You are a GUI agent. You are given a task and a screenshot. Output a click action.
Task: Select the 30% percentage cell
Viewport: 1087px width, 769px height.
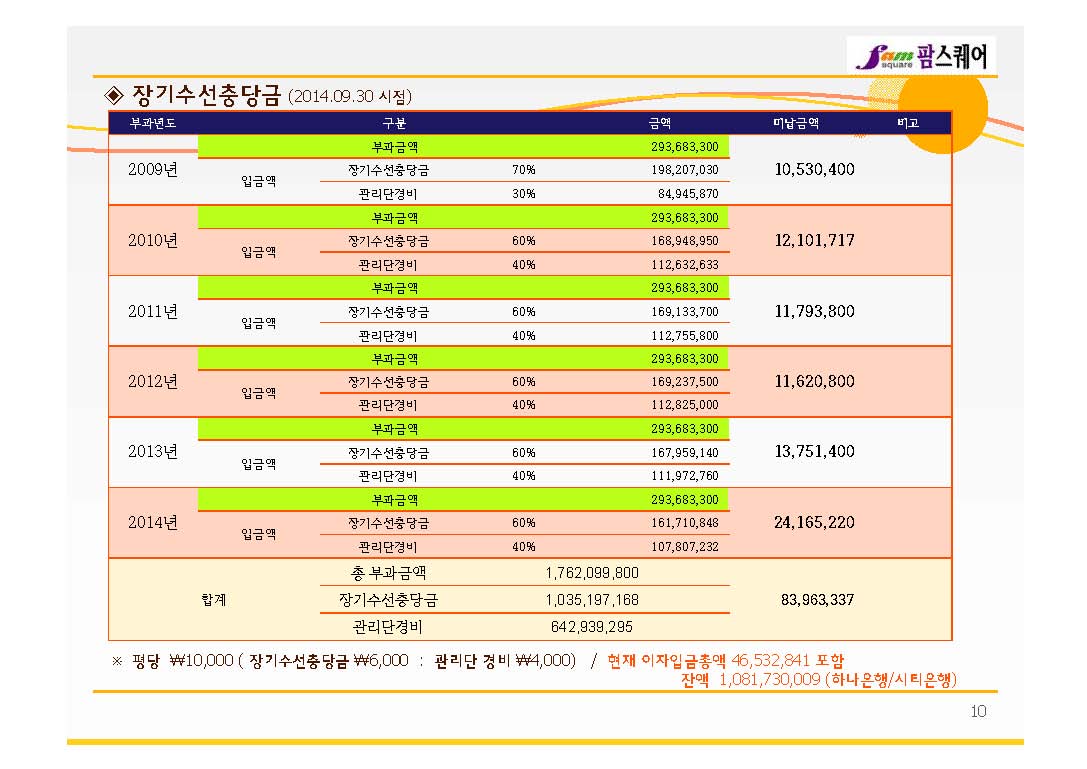tap(523, 193)
